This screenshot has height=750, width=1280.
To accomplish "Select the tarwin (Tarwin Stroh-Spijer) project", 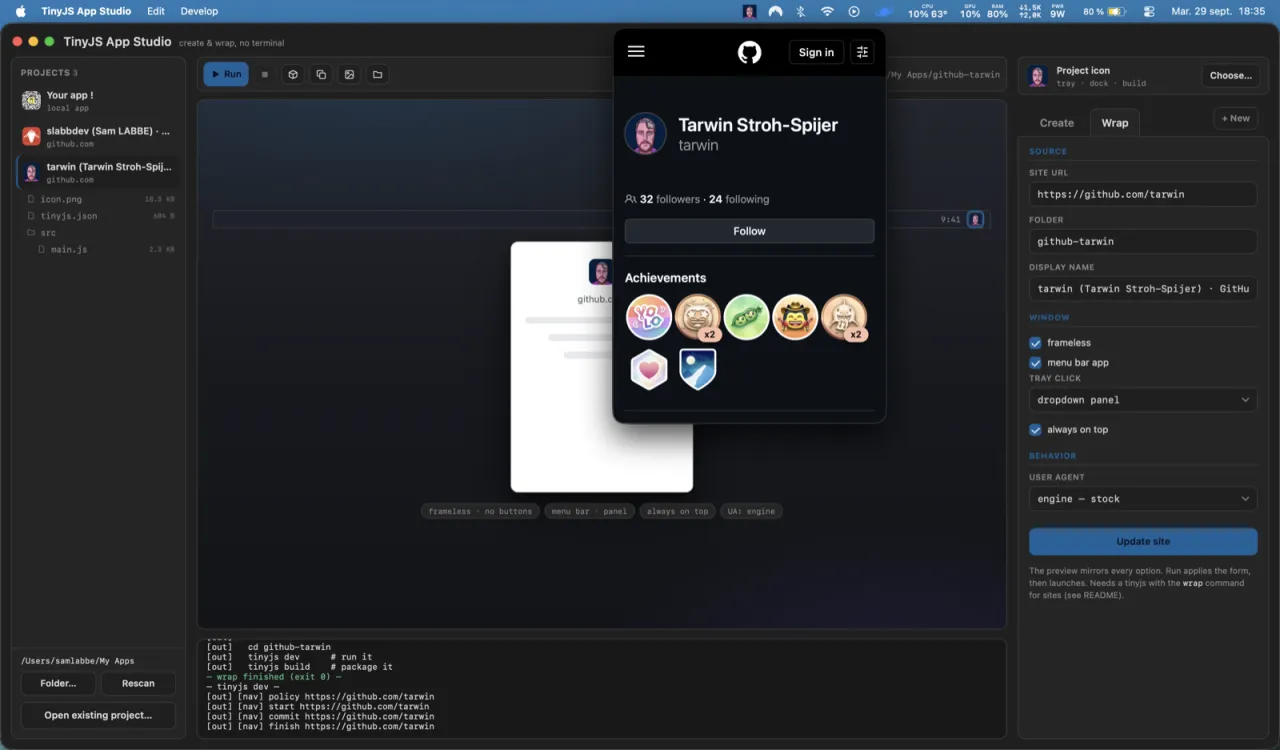I will [98, 172].
